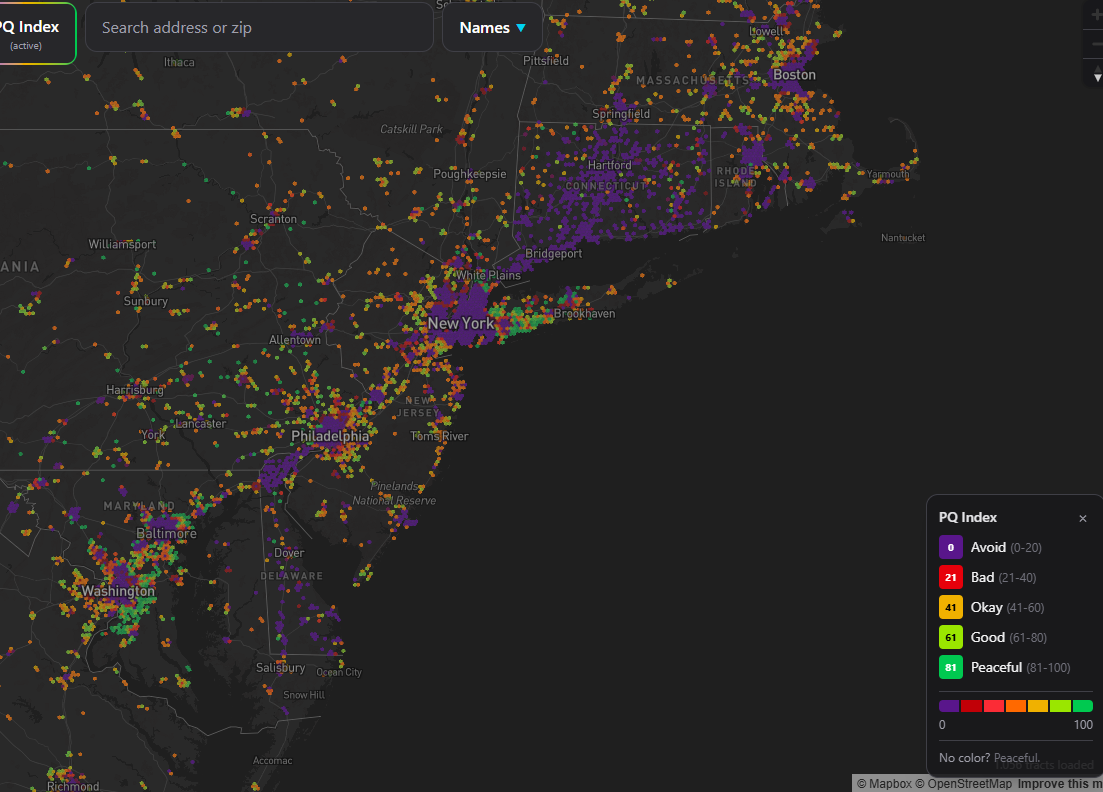Click the Salisbury map label

[281, 668]
